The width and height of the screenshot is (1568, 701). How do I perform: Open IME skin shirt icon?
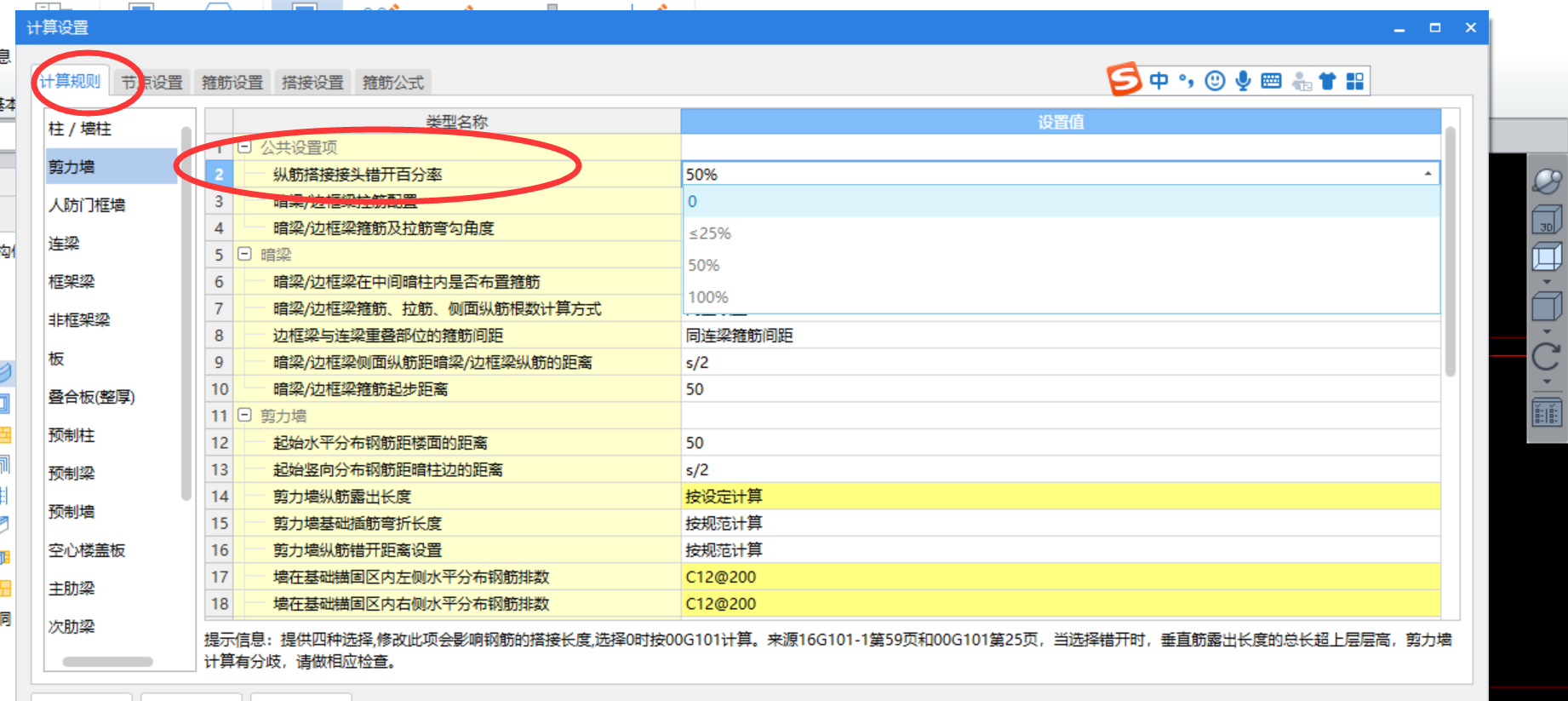[x=1327, y=81]
